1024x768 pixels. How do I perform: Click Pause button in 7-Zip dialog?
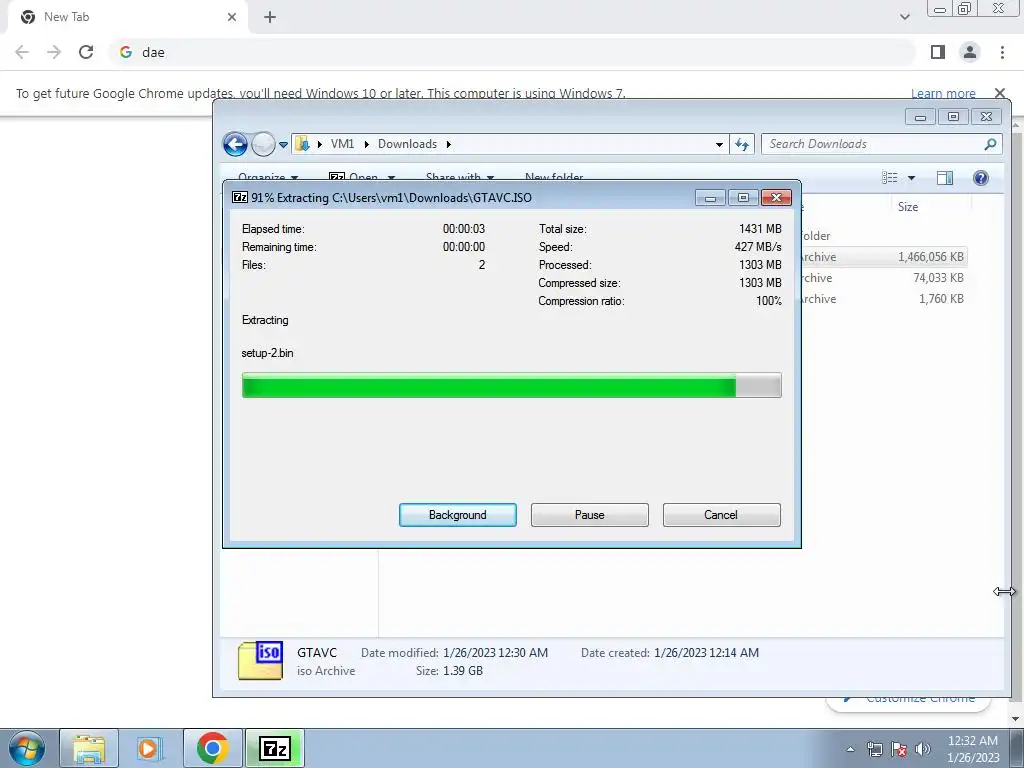click(590, 515)
